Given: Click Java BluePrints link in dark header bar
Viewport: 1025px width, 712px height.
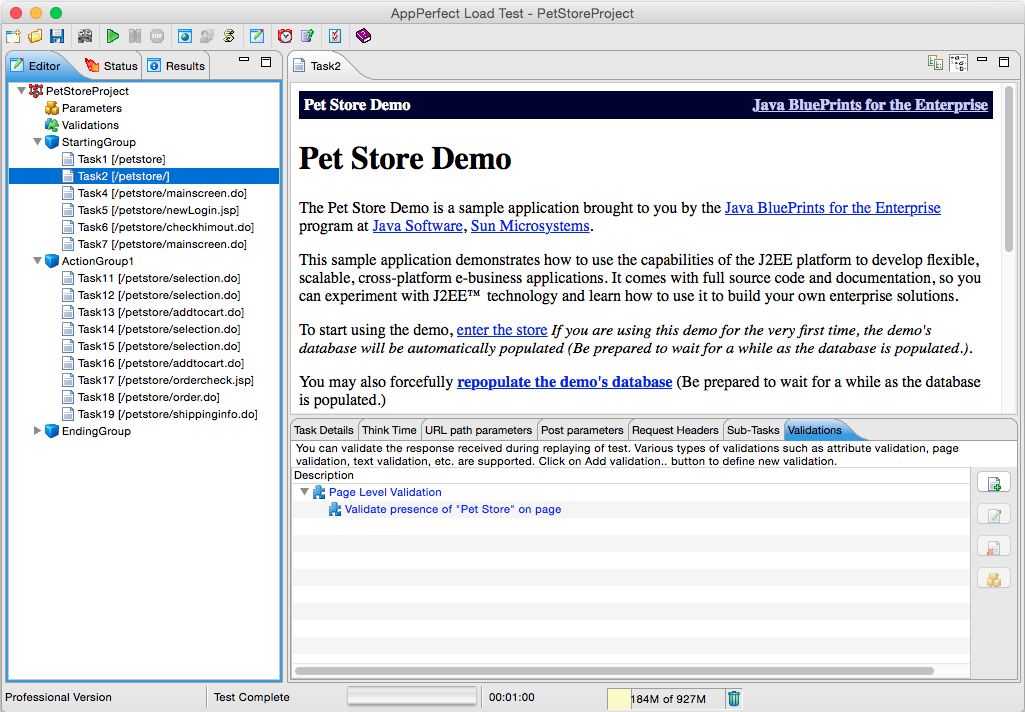Looking at the screenshot, I should [870, 105].
